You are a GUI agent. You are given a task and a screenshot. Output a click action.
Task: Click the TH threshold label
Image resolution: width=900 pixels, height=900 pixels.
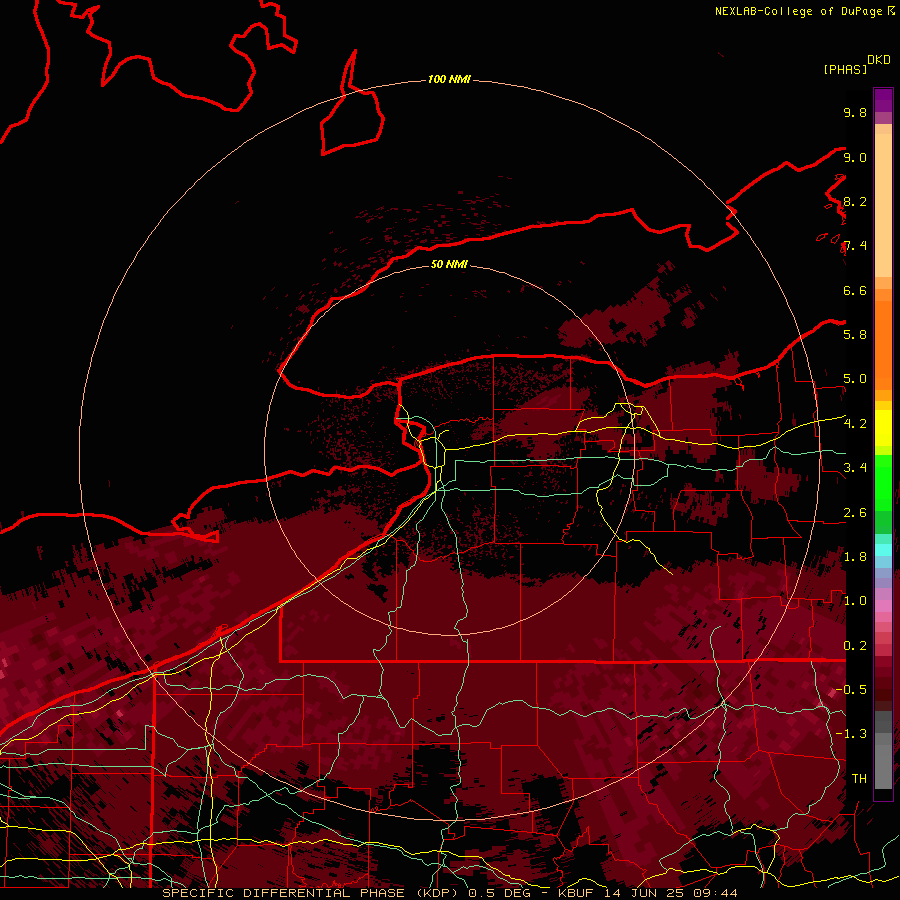pyautogui.click(x=859, y=779)
